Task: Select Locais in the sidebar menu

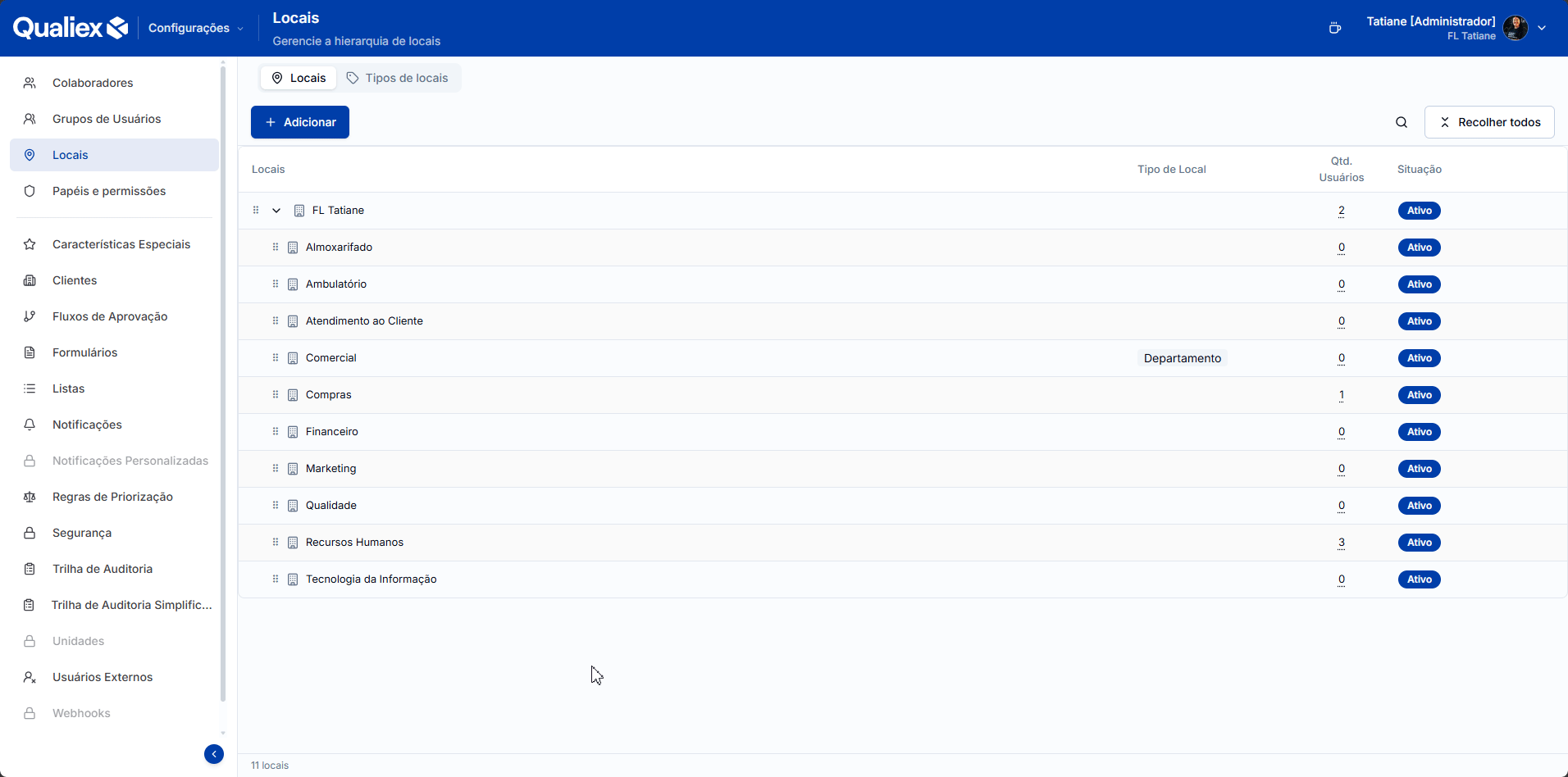Action: pos(114,155)
